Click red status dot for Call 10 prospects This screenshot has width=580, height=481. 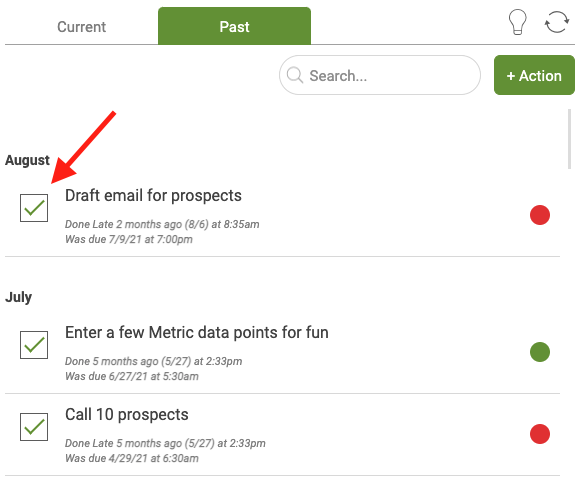click(540, 434)
